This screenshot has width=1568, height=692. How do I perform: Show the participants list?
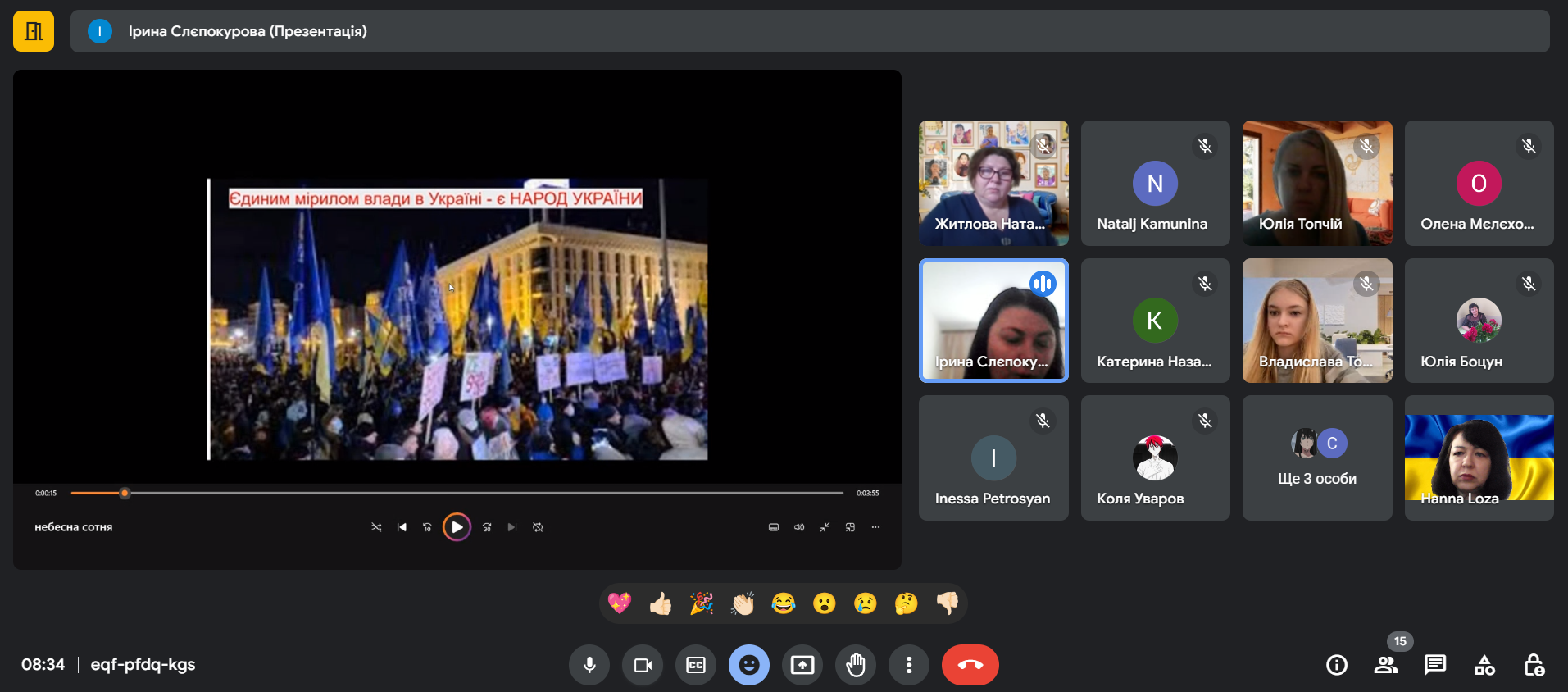tap(1386, 665)
